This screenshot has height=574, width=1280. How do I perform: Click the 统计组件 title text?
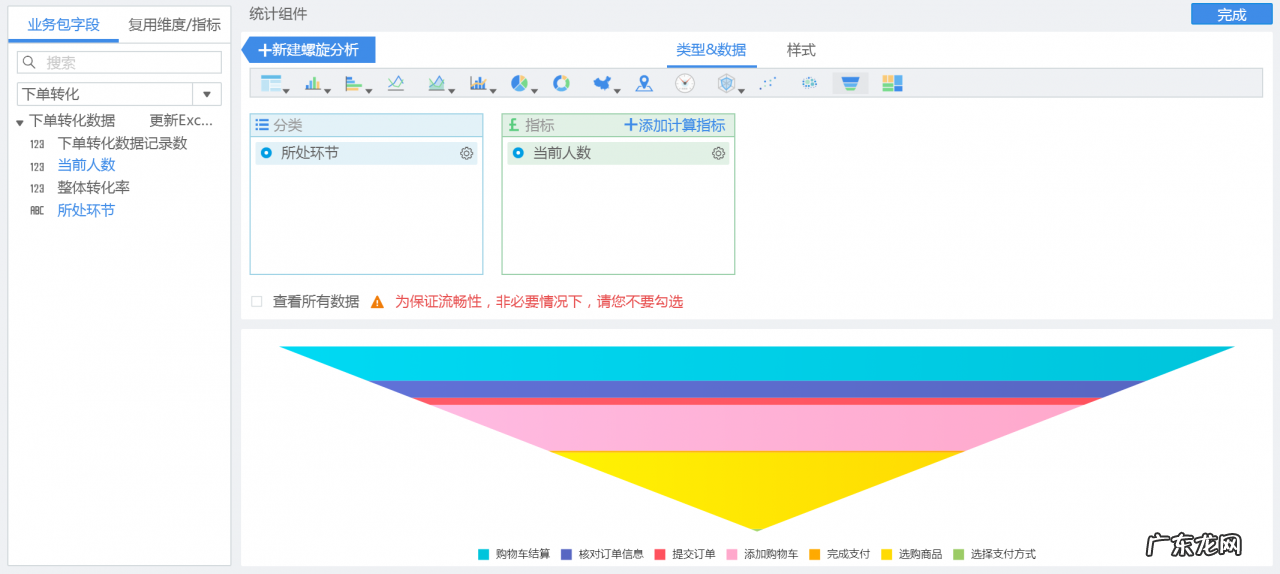pos(278,14)
